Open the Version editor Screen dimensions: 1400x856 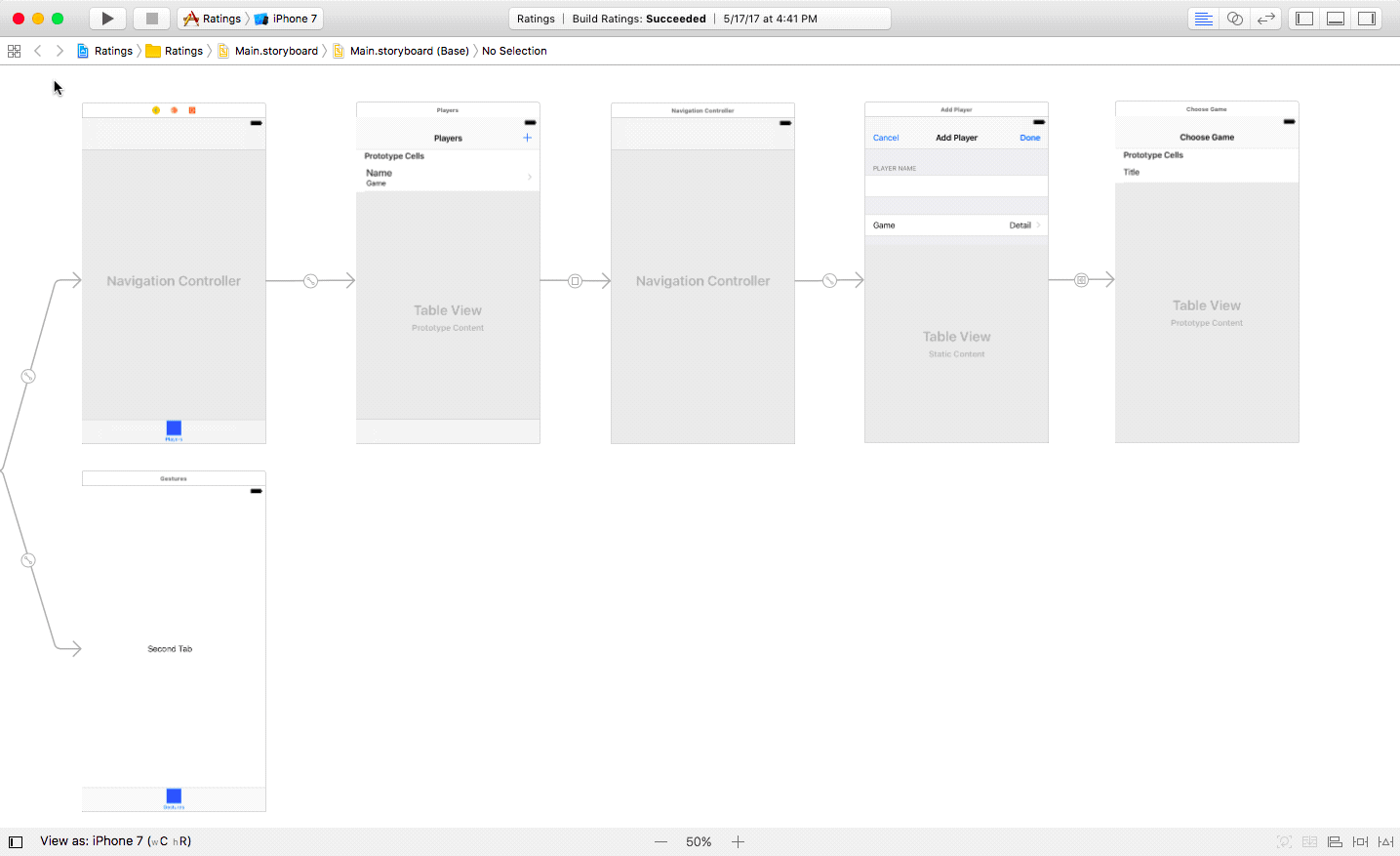[1266, 19]
